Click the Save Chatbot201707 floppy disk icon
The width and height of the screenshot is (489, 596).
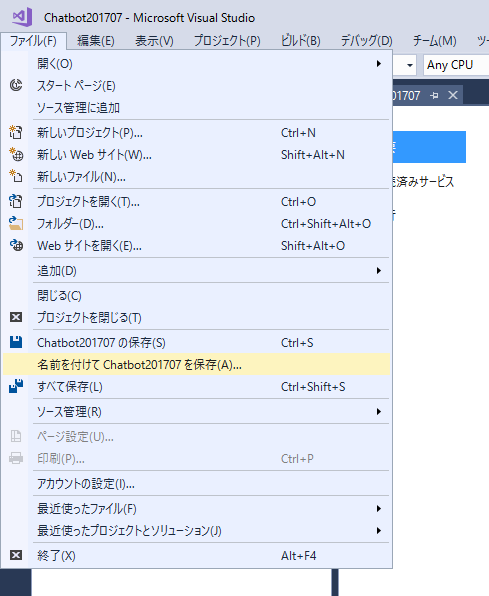tap(16, 342)
